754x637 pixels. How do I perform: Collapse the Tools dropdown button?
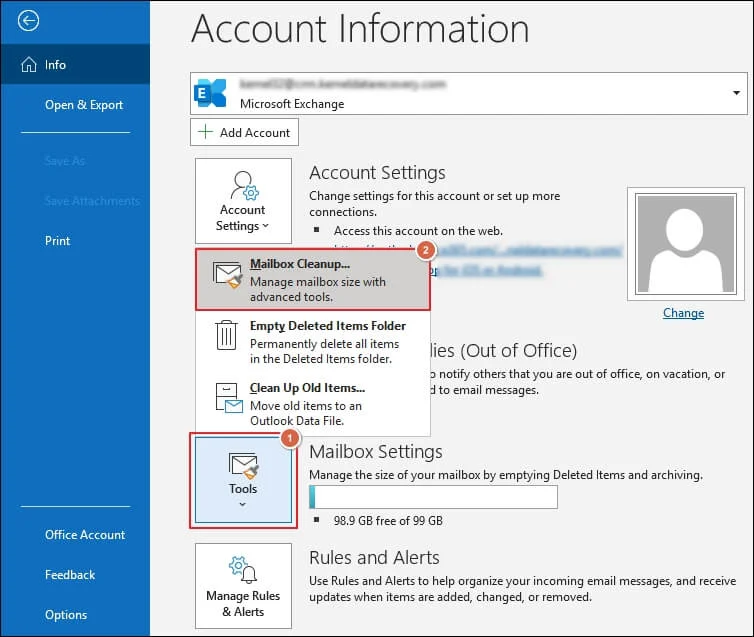click(243, 478)
